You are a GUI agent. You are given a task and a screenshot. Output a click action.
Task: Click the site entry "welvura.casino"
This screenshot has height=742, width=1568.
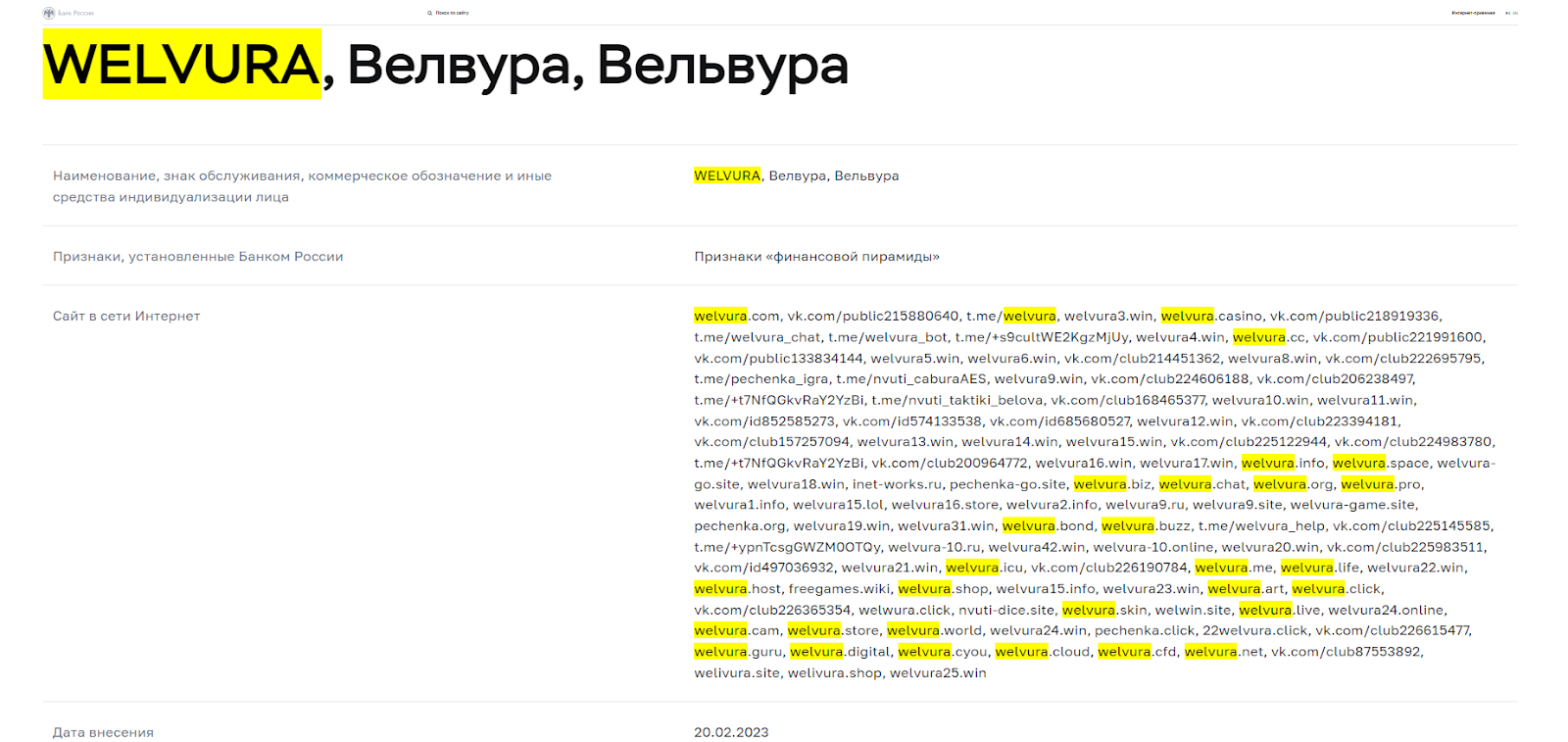point(1211,316)
